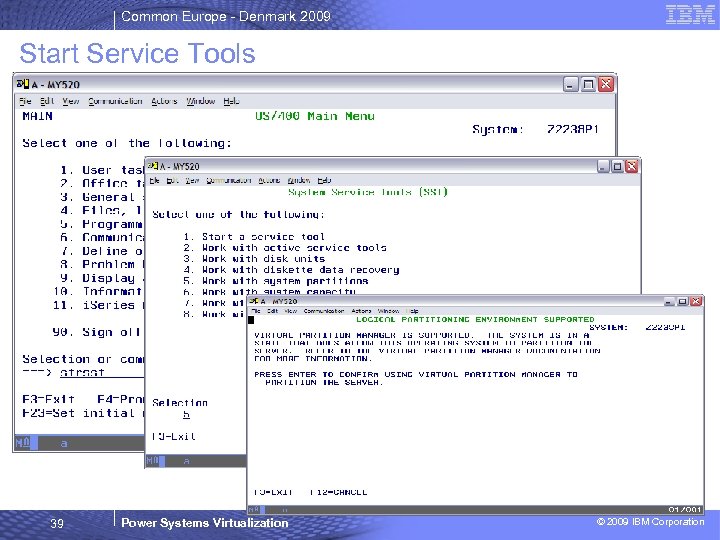Minimize the back MAIN menu window
This screenshot has height=540, width=720.
(x=571, y=84)
